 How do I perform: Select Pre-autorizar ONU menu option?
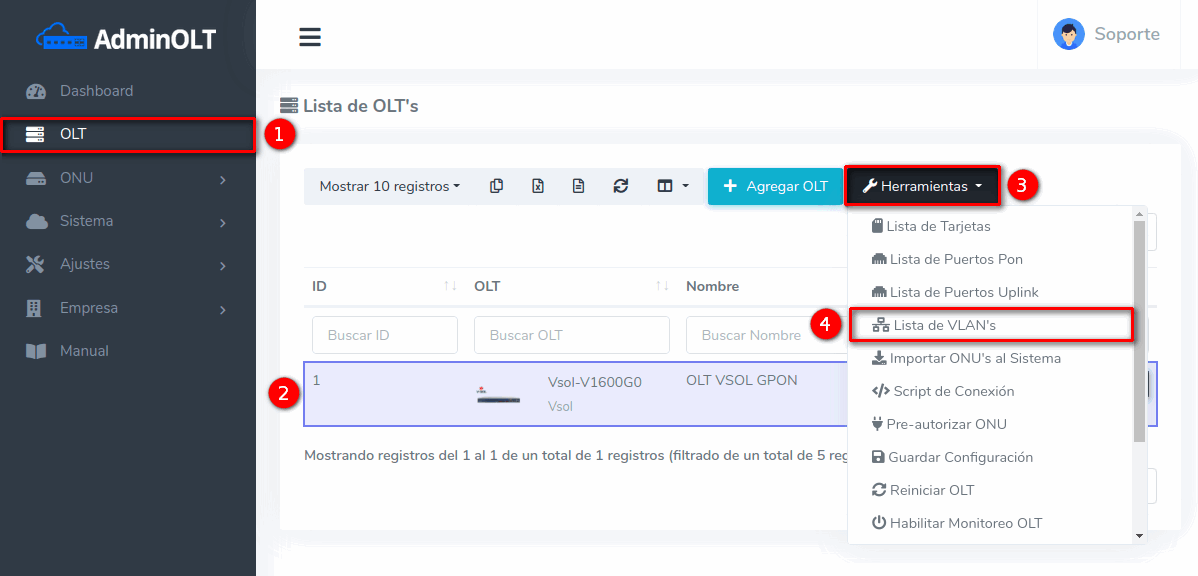coord(947,424)
